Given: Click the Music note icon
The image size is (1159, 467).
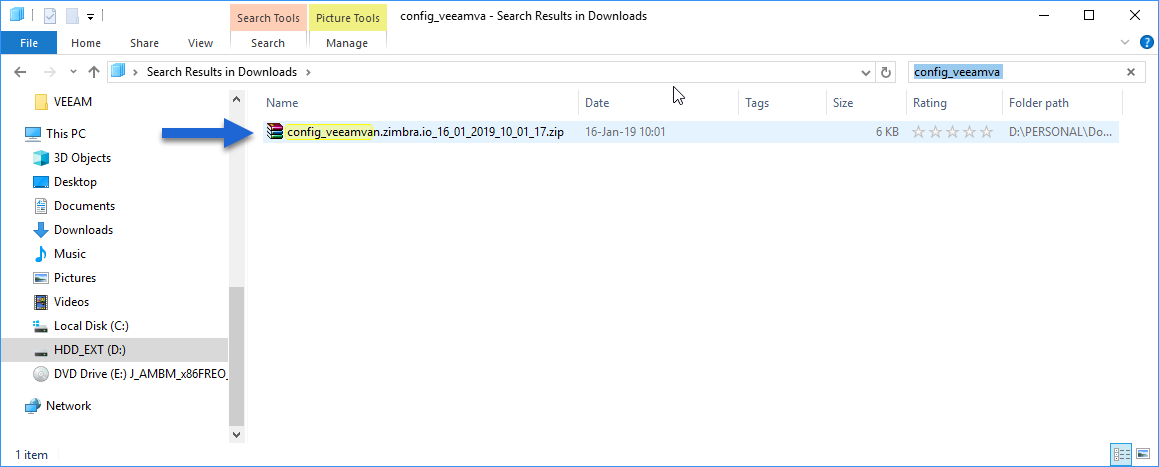Looking at the screenshot, I should click(41, 253).
